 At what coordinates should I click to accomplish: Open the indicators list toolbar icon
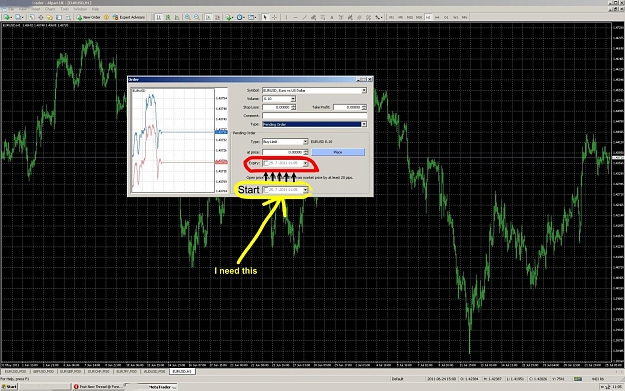tap(229, 17)
